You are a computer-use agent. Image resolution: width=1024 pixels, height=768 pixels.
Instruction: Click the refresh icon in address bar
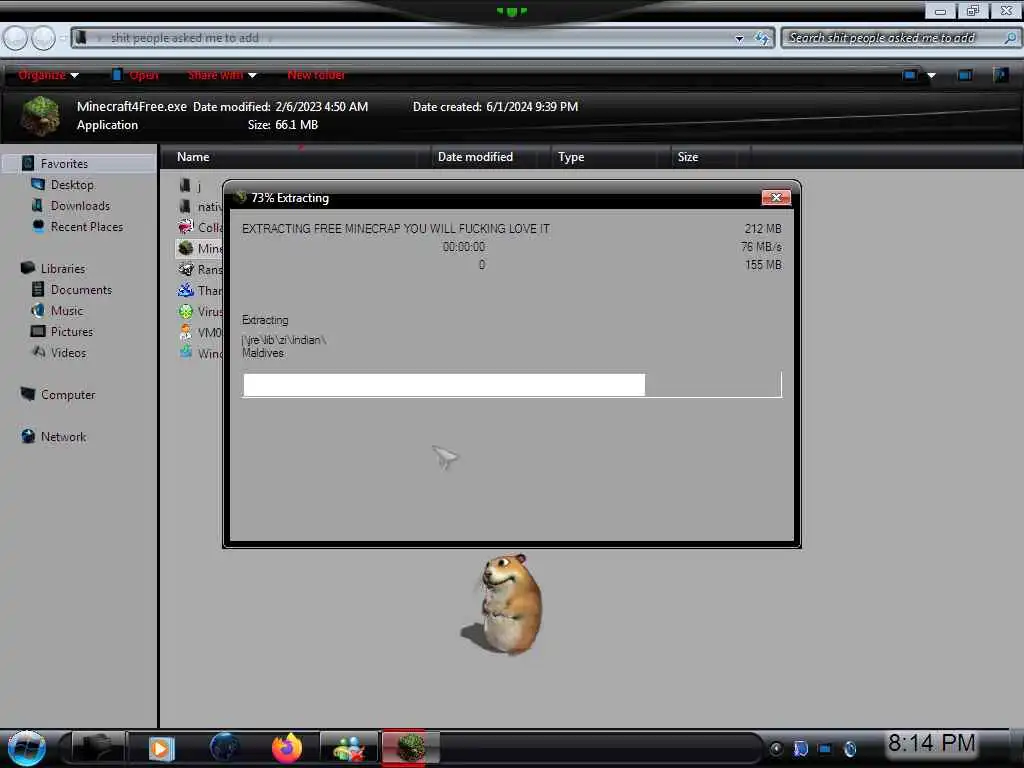761,39
